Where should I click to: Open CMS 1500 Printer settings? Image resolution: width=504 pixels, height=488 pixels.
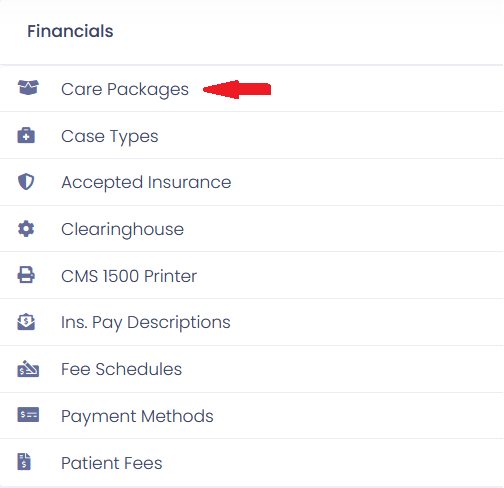pos(252,275)
